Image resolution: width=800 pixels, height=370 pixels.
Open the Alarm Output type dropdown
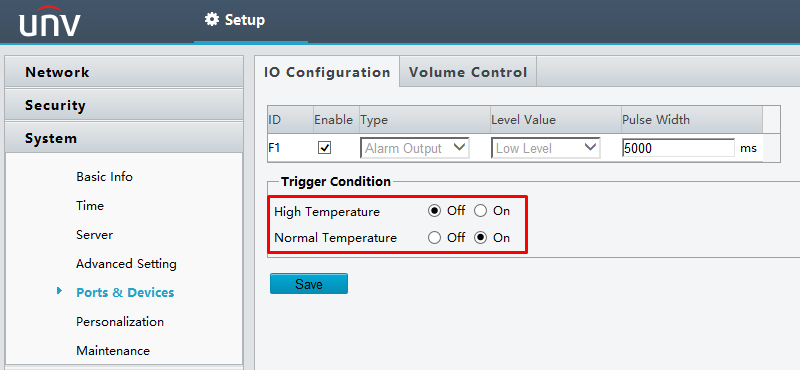[x=415, y=148]
